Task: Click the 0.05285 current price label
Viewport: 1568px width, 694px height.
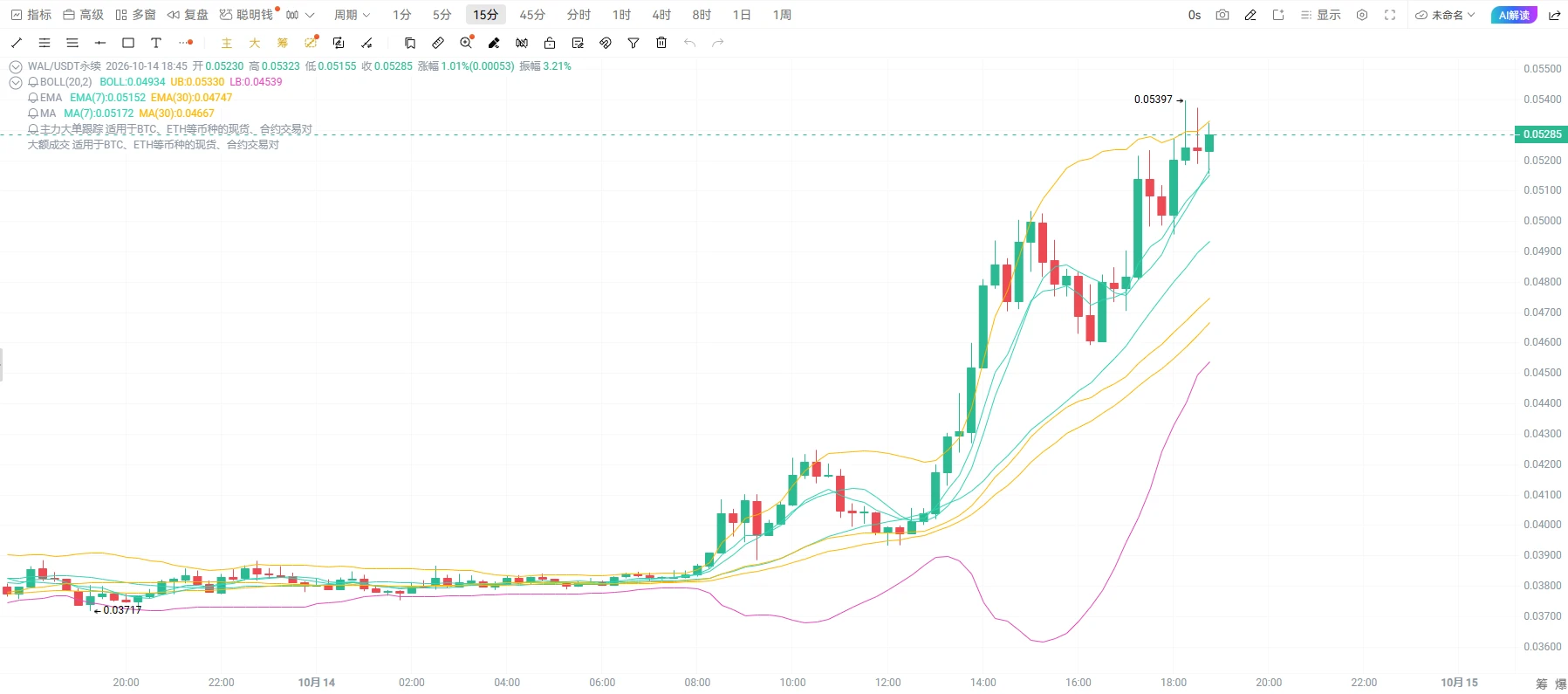Action: [x=1542, y=134]
